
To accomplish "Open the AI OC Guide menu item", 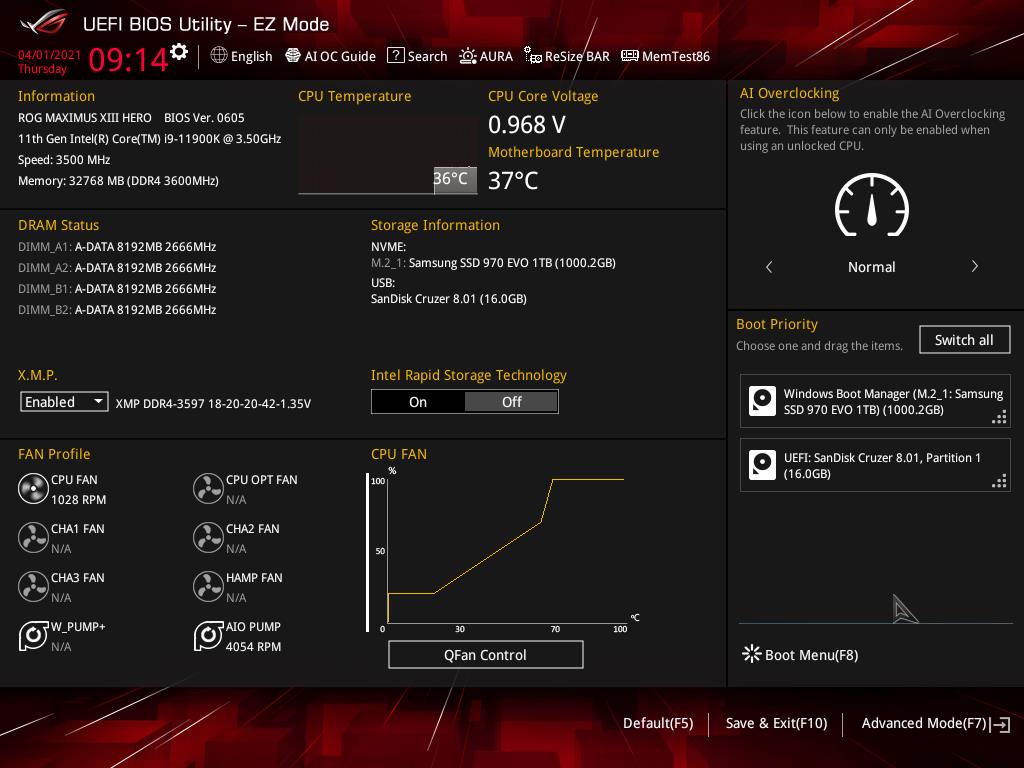I will (330, 56).
